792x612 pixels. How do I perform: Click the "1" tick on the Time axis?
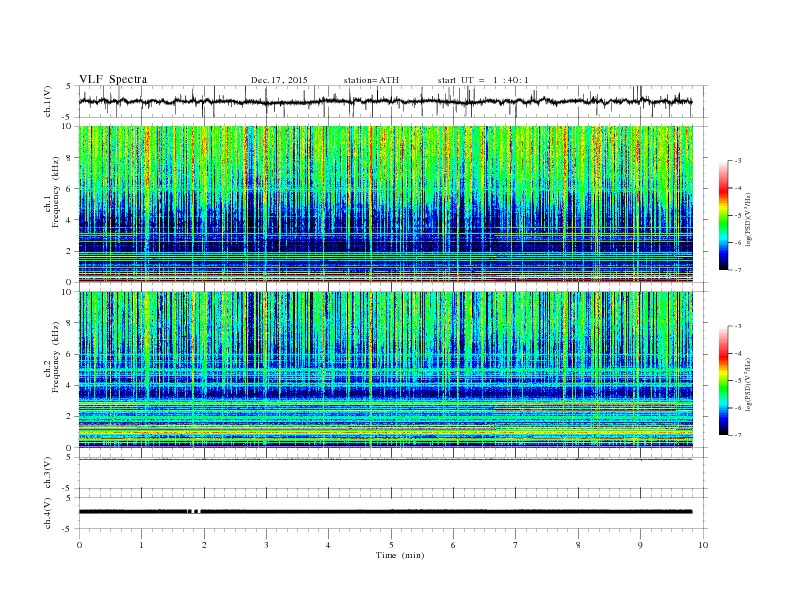point(141,545)
